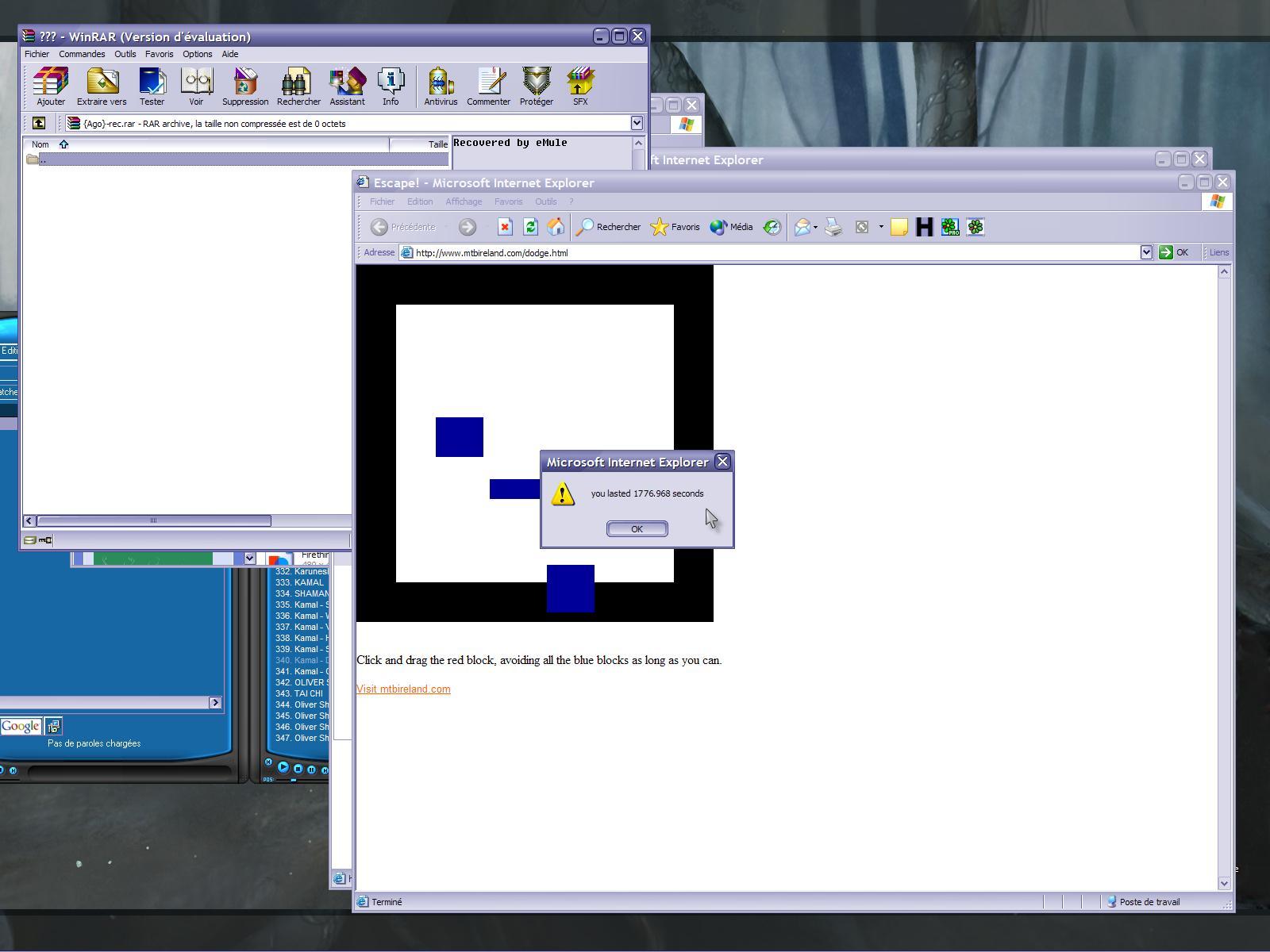Viewport: 1270px width, 952px height.
Task: Play track in the playlist player
Action: coord(283,767)
